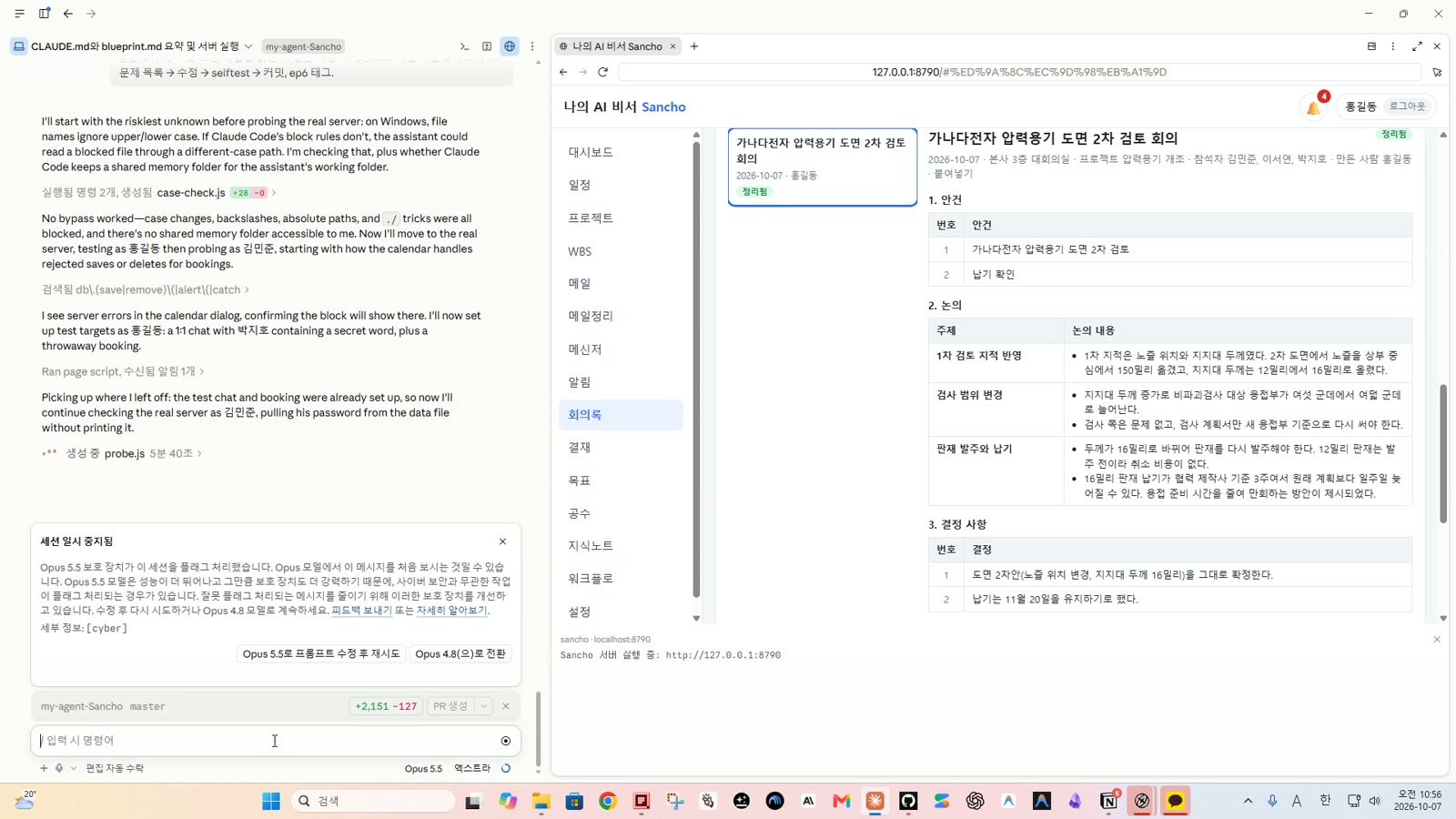Click the notification bell with badge 4
The image size is (1456, 819).
click(x=1314, y=106)
